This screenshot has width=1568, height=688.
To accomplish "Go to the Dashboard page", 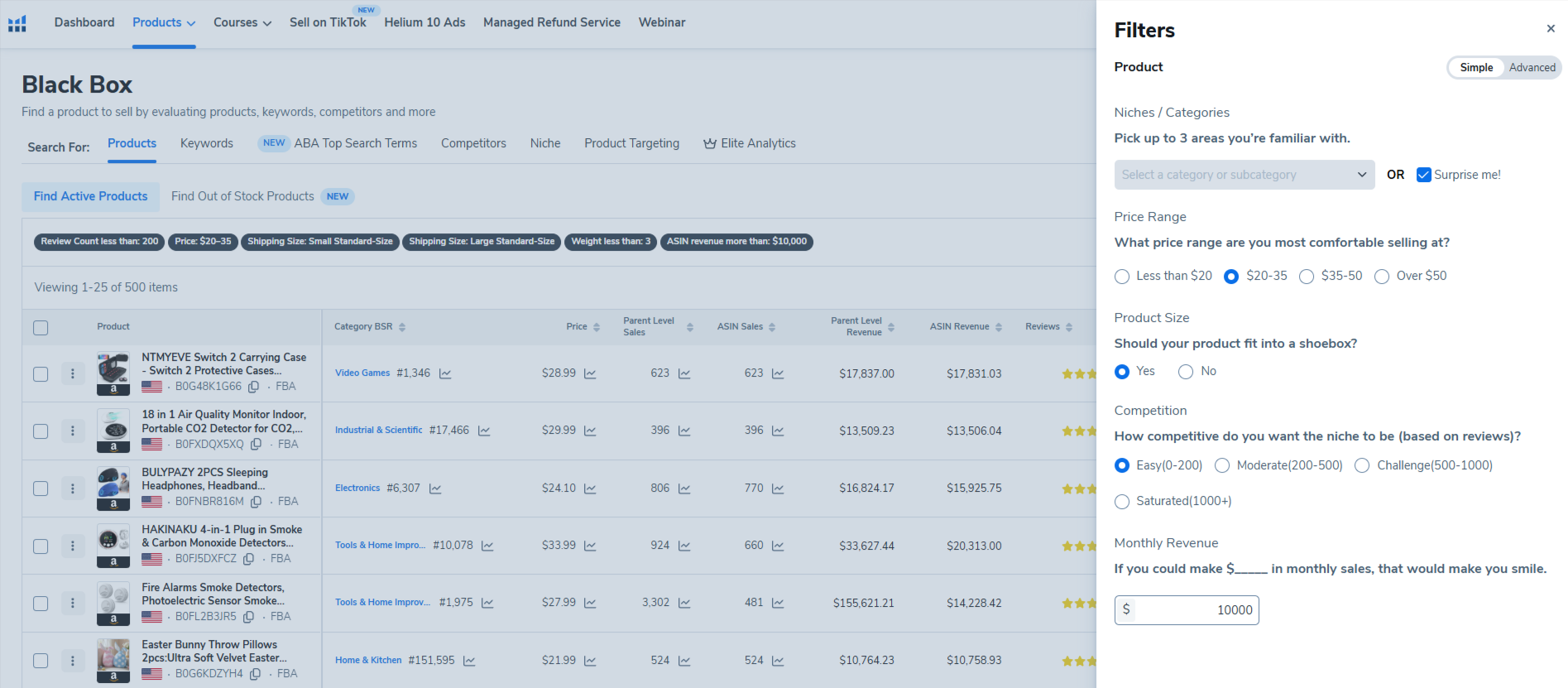I will 84,22.
